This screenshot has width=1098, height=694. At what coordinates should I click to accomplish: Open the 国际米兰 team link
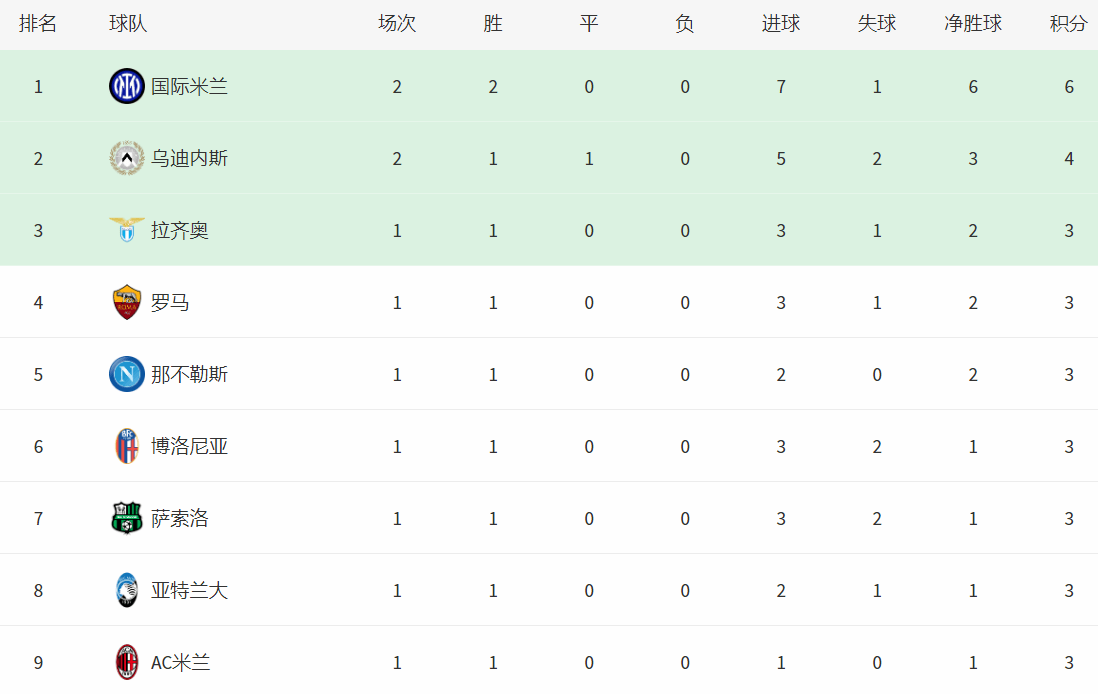[x=189, y=87]
